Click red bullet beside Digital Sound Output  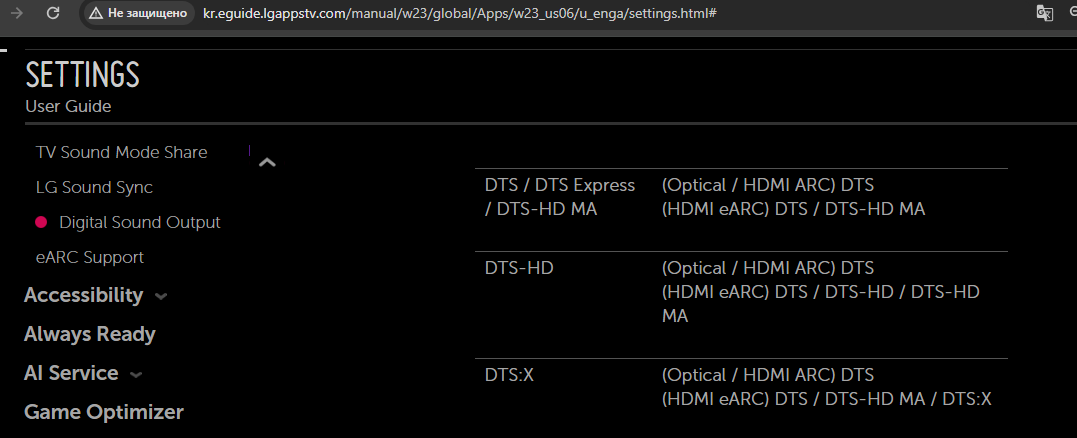pos(41,222)
